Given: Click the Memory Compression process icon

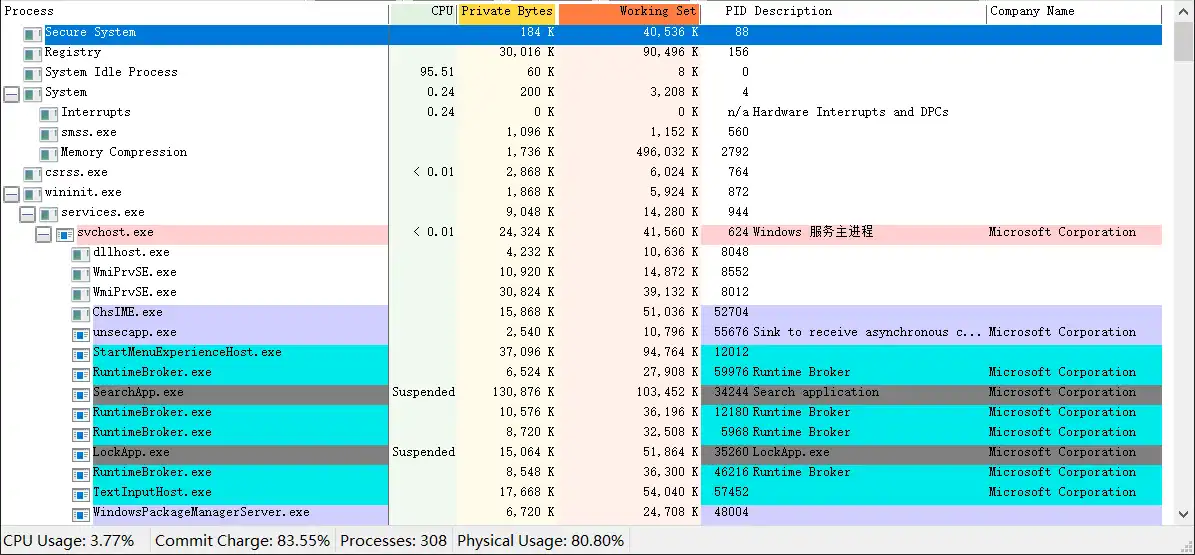Looking at the screenshot, I should [48, 153].
